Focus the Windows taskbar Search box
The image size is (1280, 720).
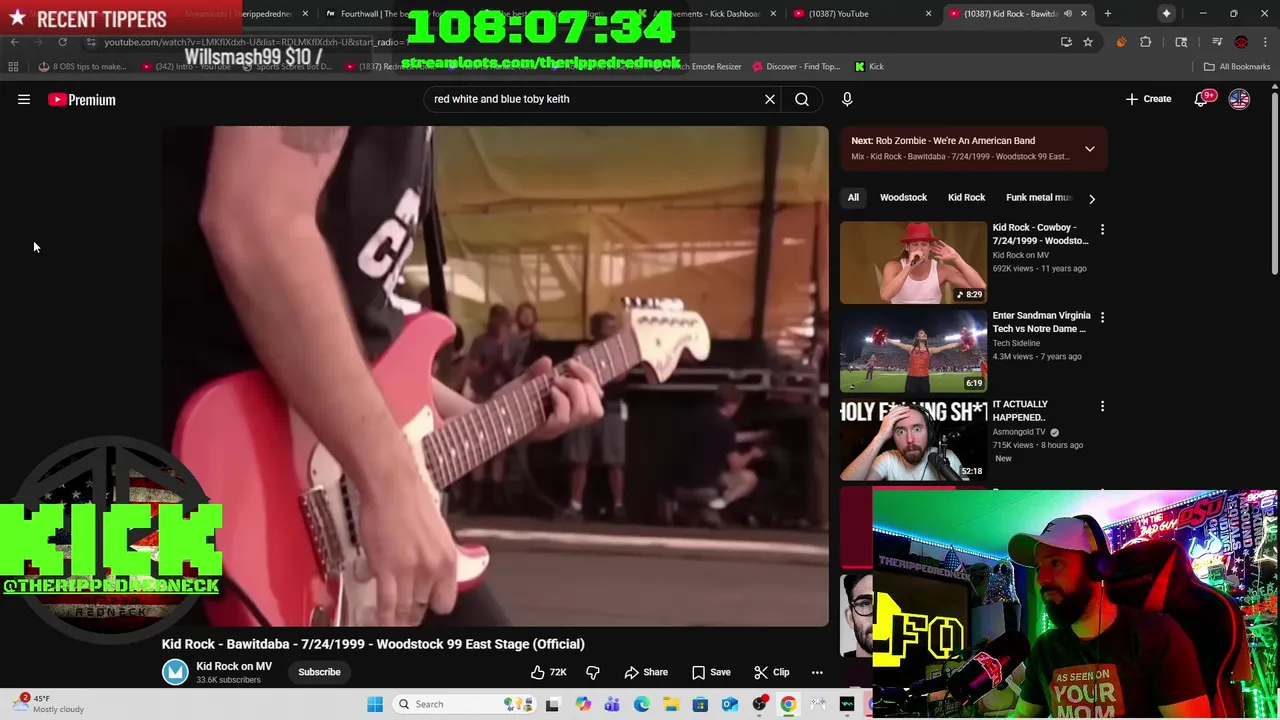(463, 704)
